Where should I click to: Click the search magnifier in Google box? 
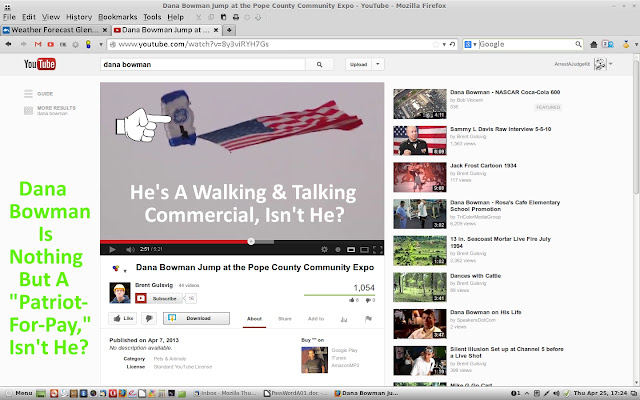578,44
